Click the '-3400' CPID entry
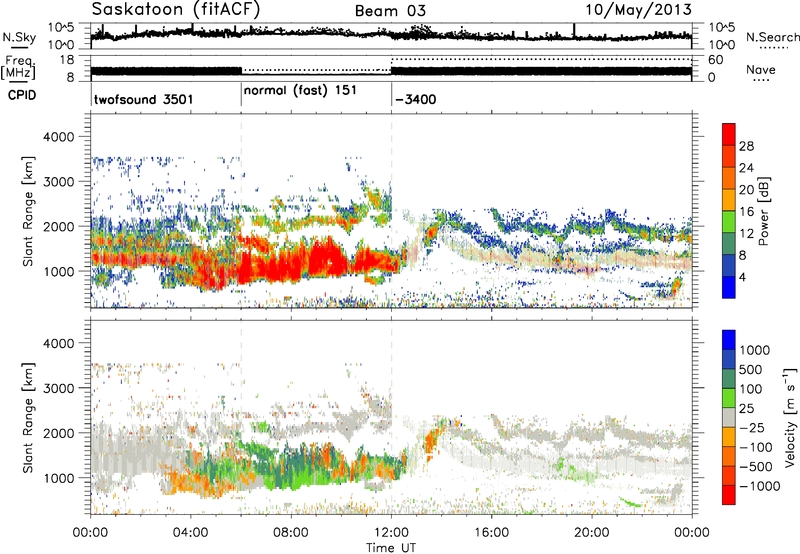Image resolution: width=800 pixels, height=554 pixels. tap(416, 99)
